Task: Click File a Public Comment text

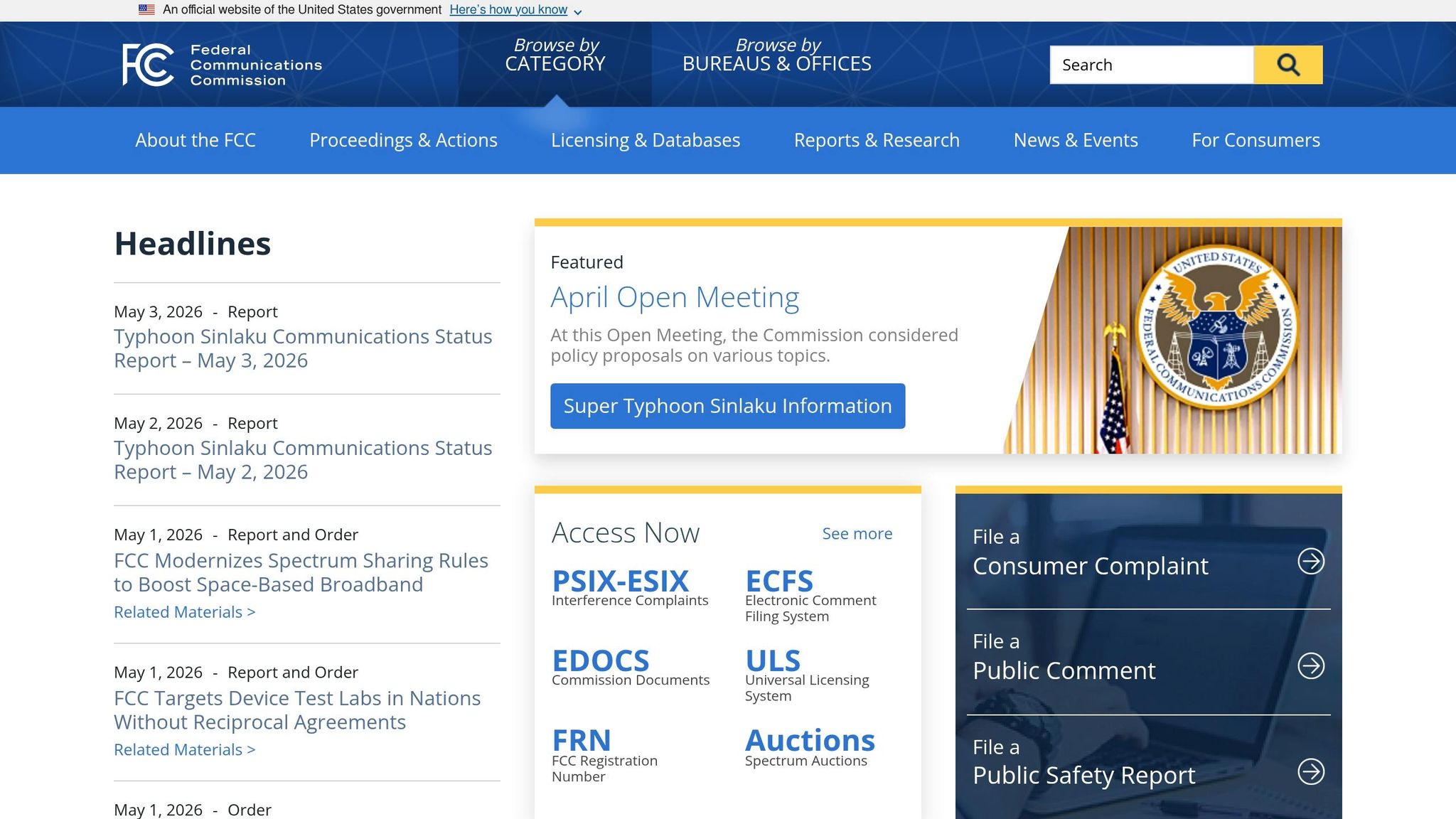Action: (1064, 657)
